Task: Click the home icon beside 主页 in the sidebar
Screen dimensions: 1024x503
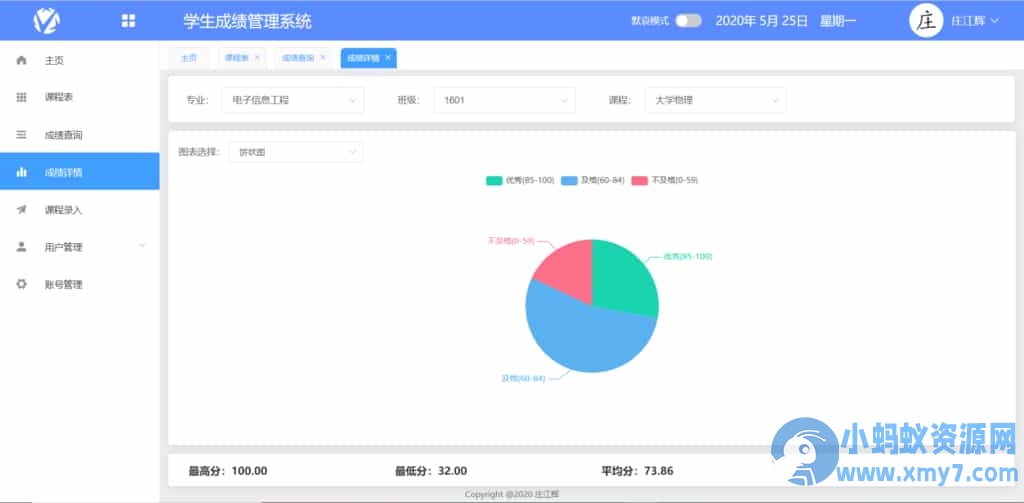Action: point(21,60)
